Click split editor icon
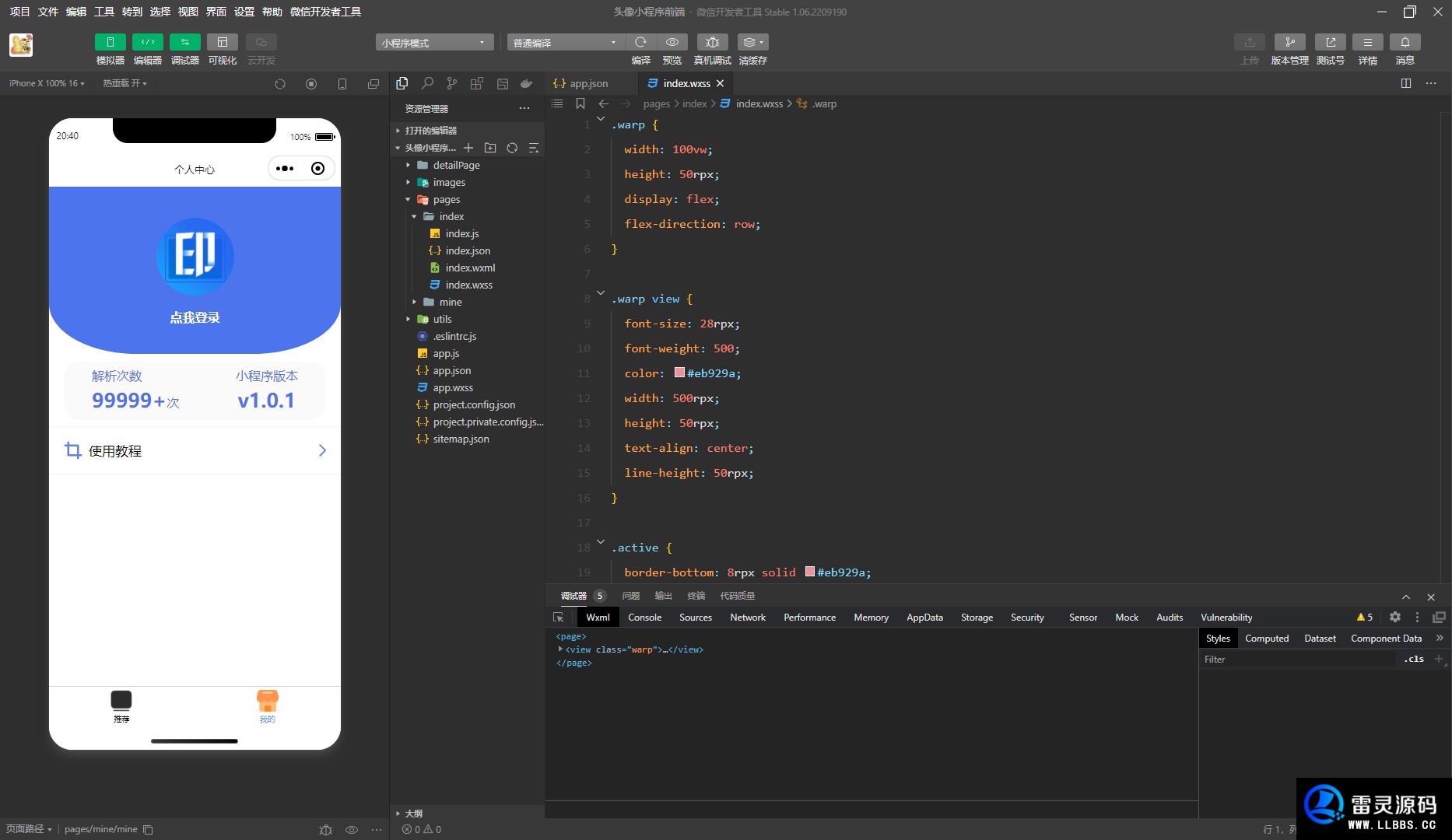This screenshot has height=840, width=1452. pos(1406,83)
